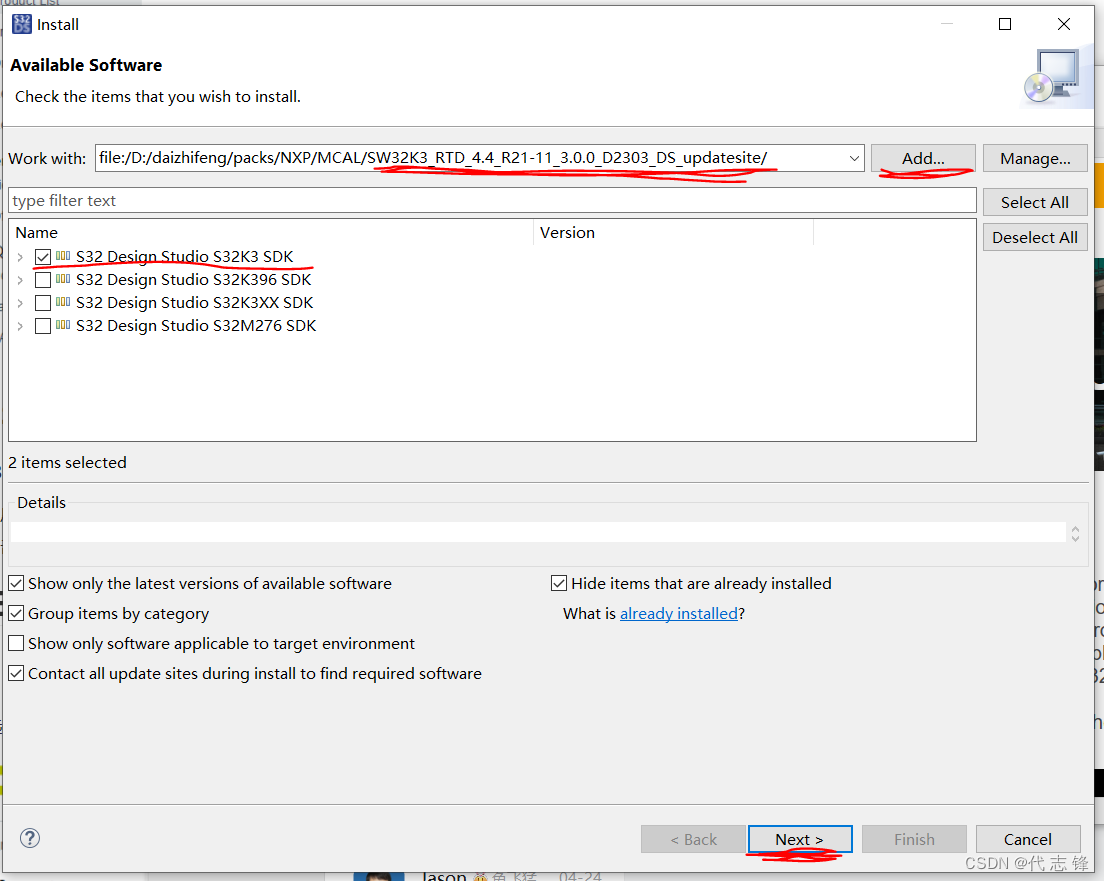Select the S32 Design Studio S32K396 SDK row

tap(194, 280)
